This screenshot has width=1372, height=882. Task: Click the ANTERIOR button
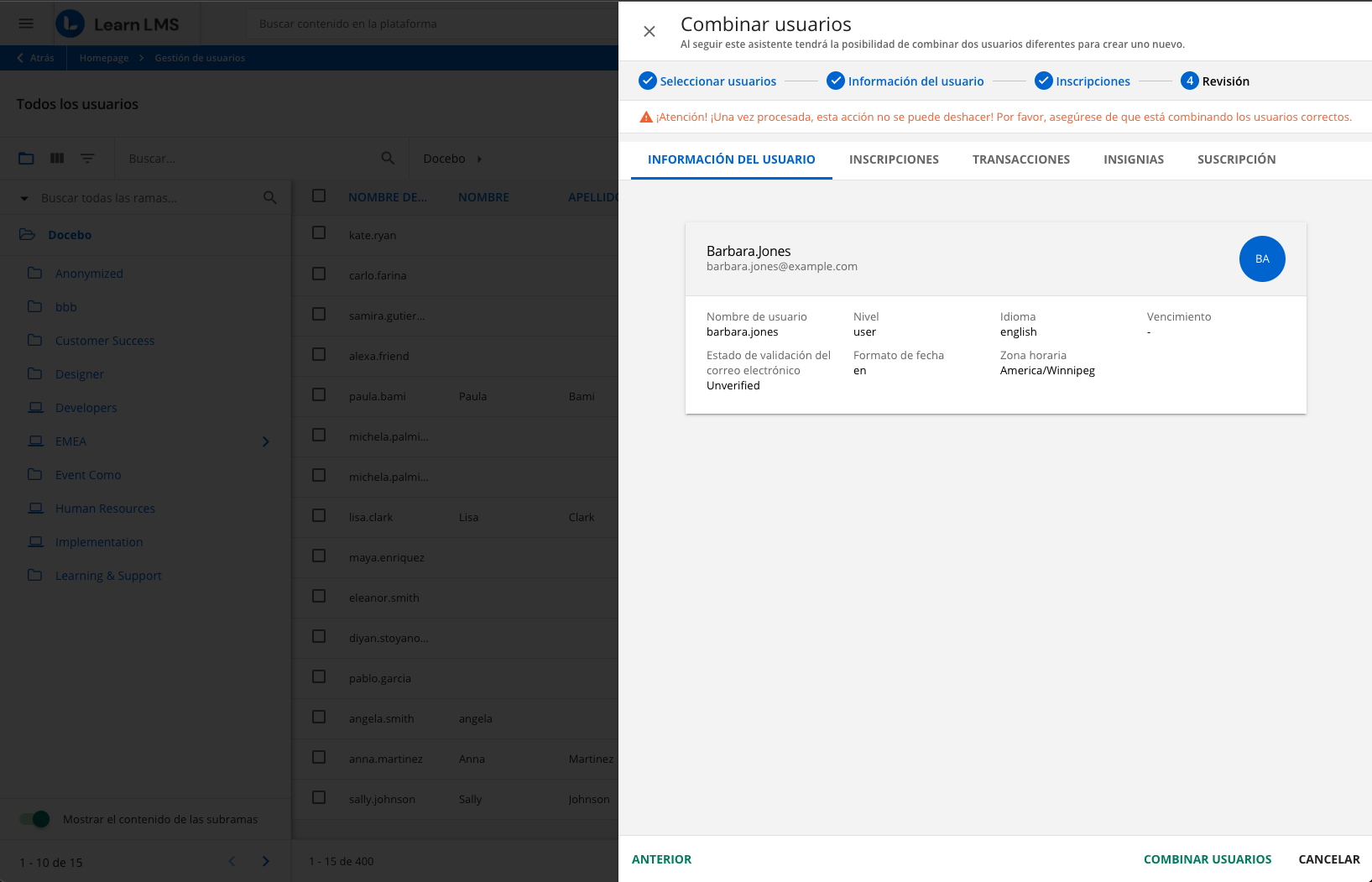[661, 859]
